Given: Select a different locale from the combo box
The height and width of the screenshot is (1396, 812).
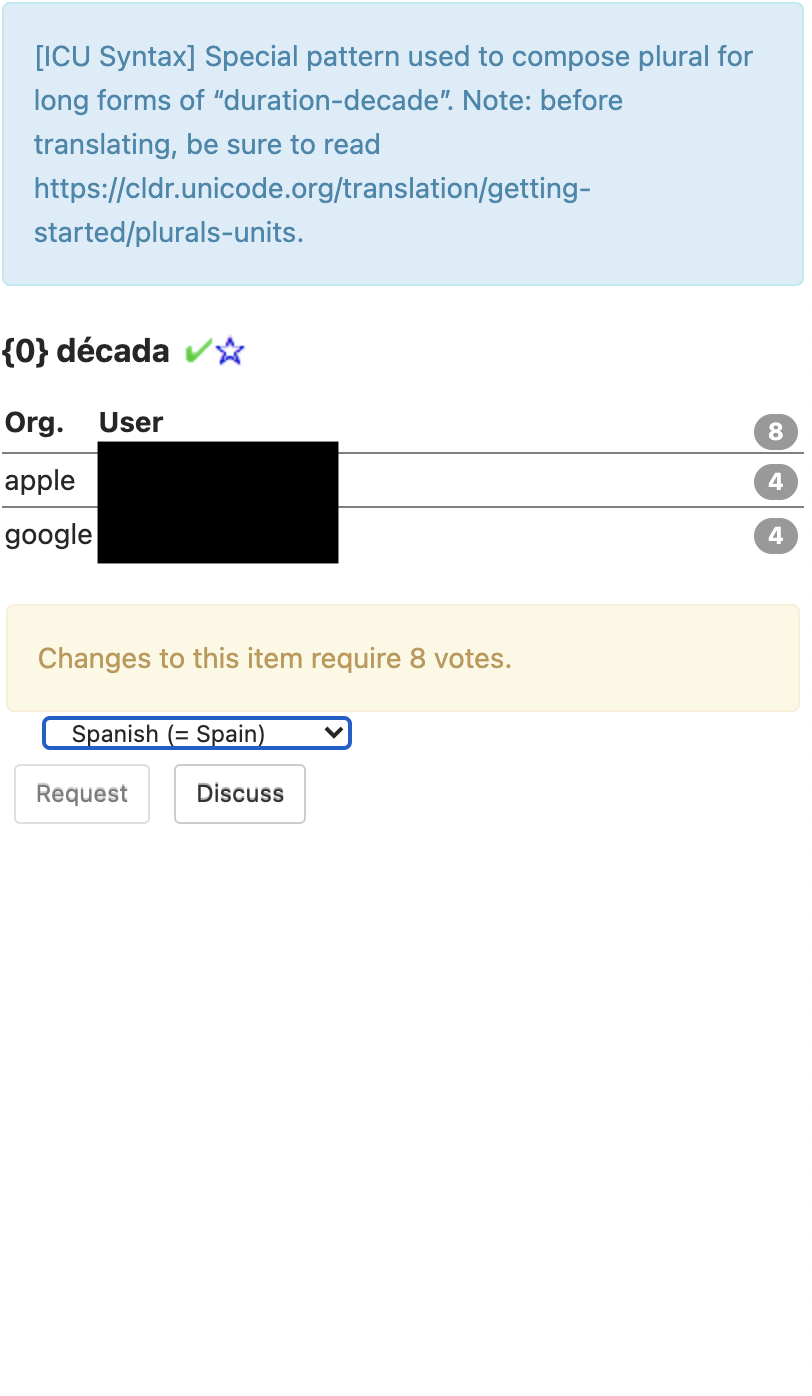Looking at the screenshot, I should 197,733.
